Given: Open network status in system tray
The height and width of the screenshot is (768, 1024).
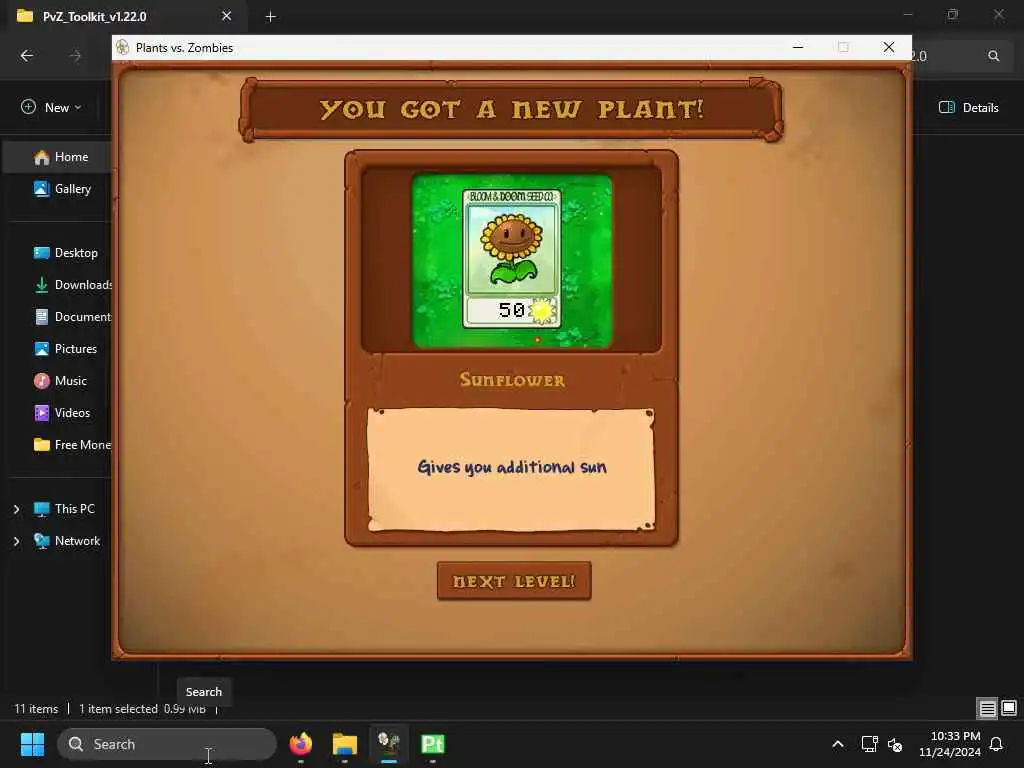Looking at the screenshot, I should (869, 744).
